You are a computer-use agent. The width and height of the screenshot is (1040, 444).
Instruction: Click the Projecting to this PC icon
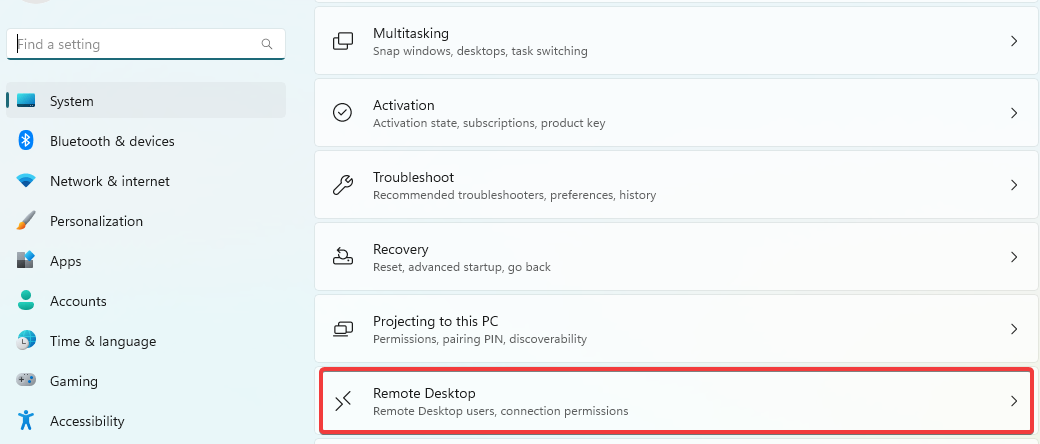pos(342,329)
